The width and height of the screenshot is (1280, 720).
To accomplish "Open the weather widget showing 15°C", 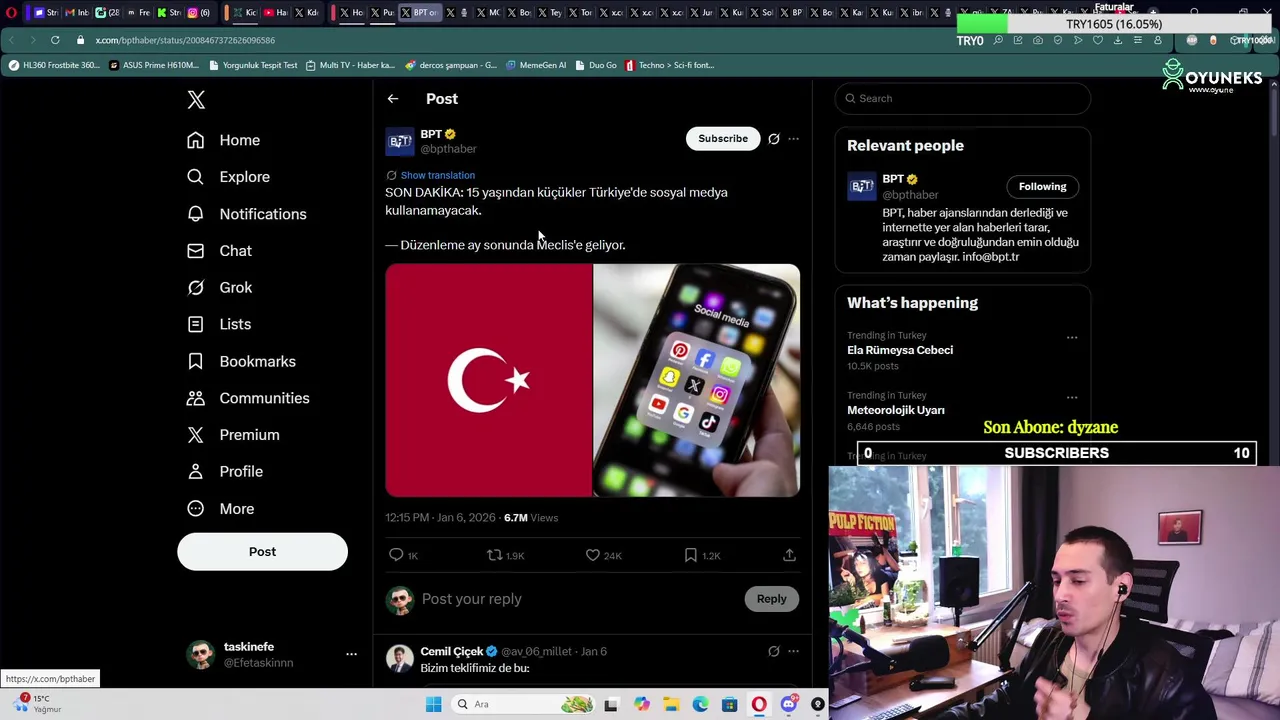I will pyautogui.click(x=35, y=704).
